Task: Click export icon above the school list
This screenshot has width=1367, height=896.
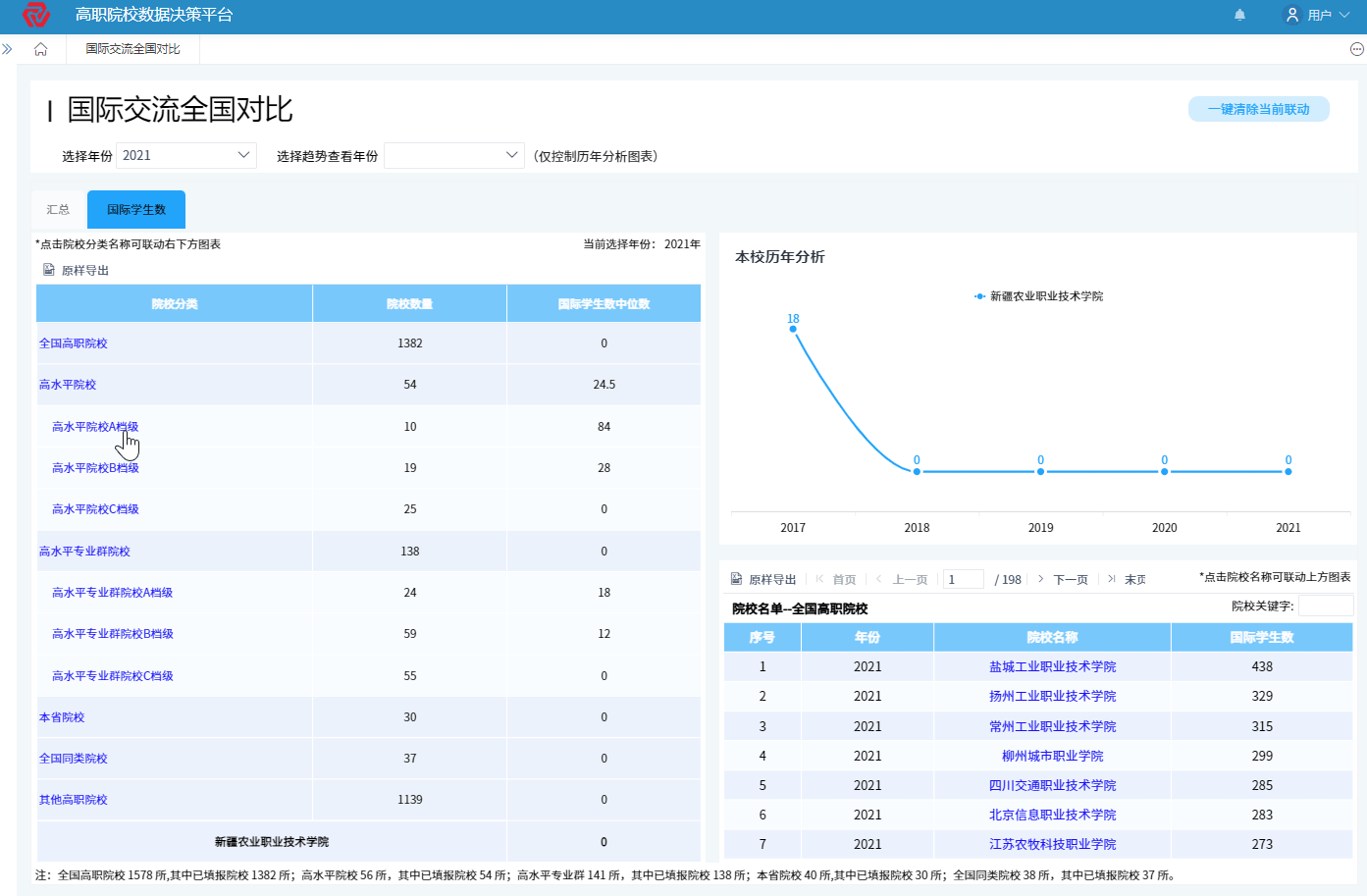Action: 737,579
